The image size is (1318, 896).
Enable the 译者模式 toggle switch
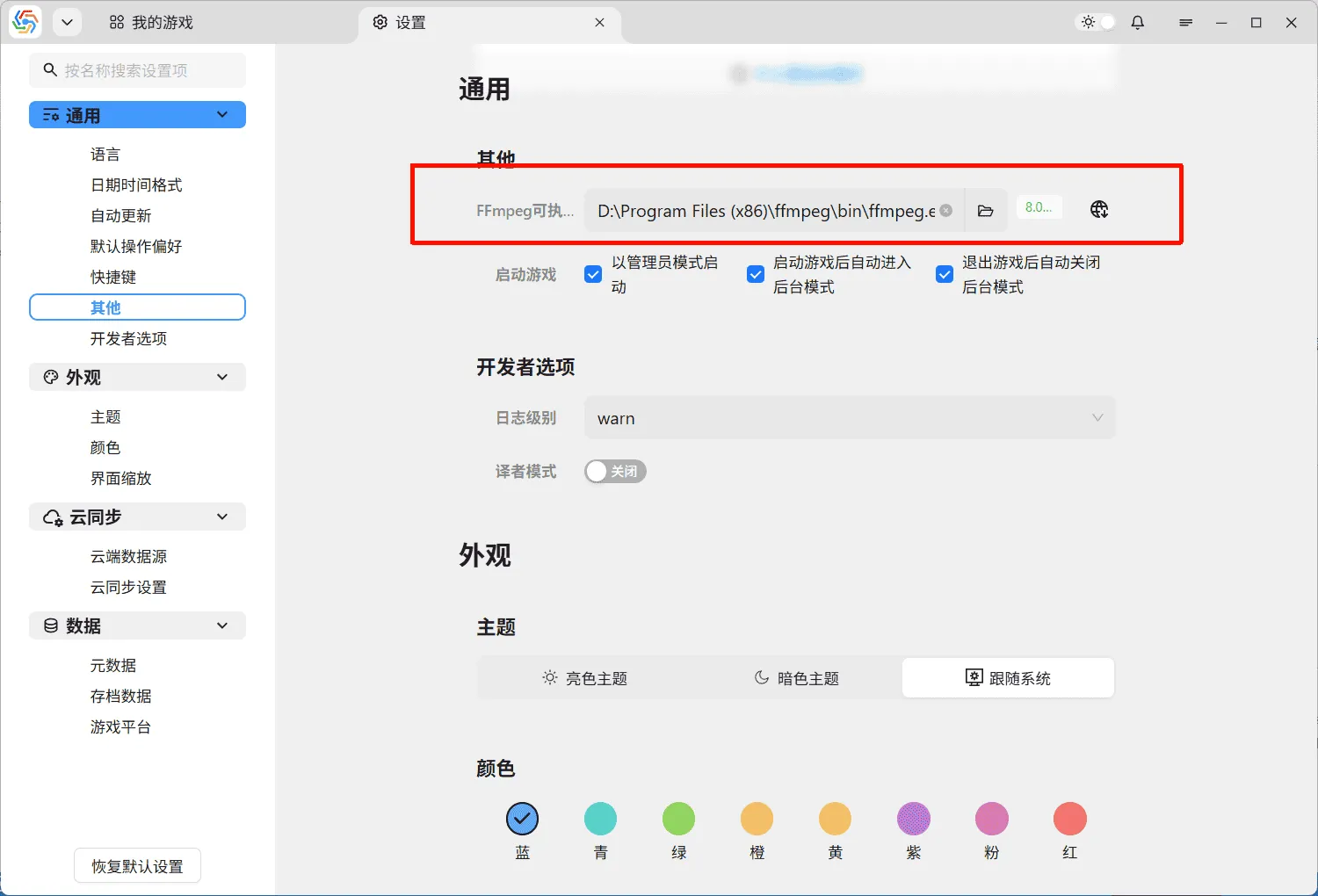coord(615,472)
